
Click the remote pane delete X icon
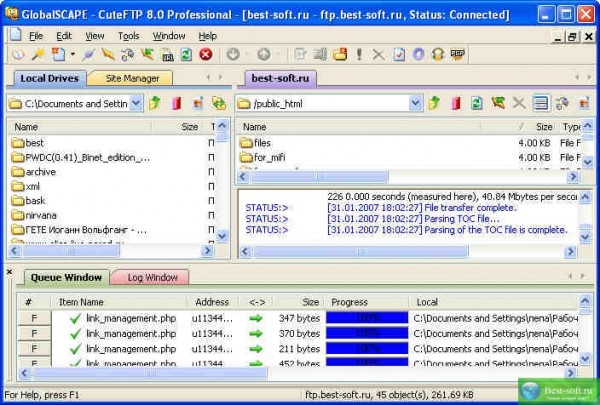coord(518,103)
